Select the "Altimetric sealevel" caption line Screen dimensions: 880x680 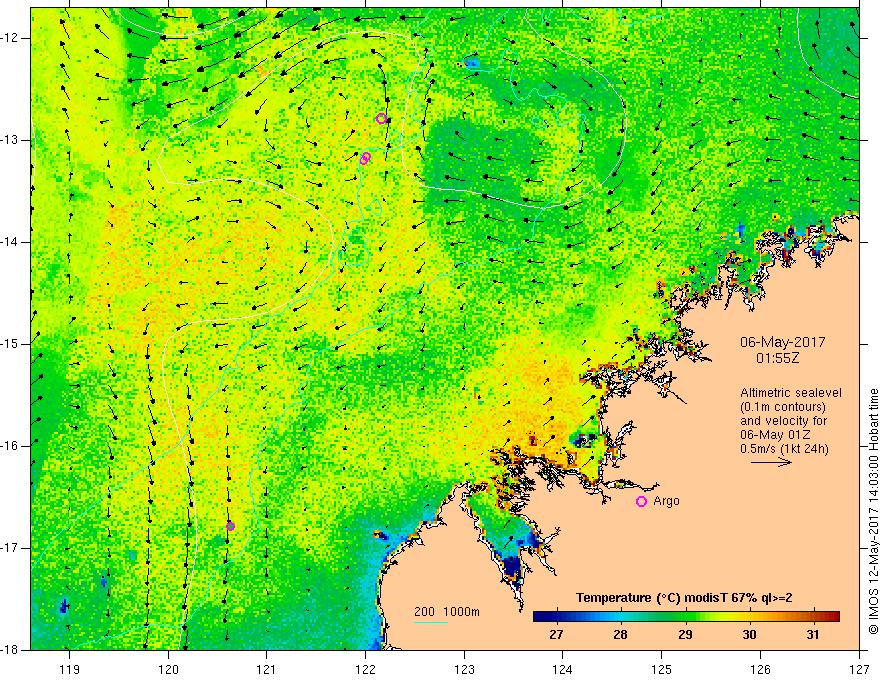[791, 393]
